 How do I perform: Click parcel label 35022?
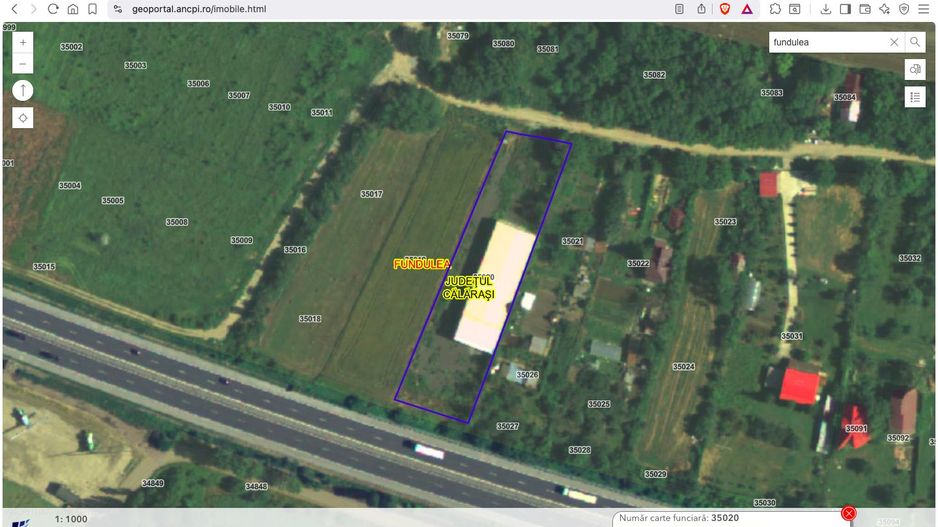point(638,263)
